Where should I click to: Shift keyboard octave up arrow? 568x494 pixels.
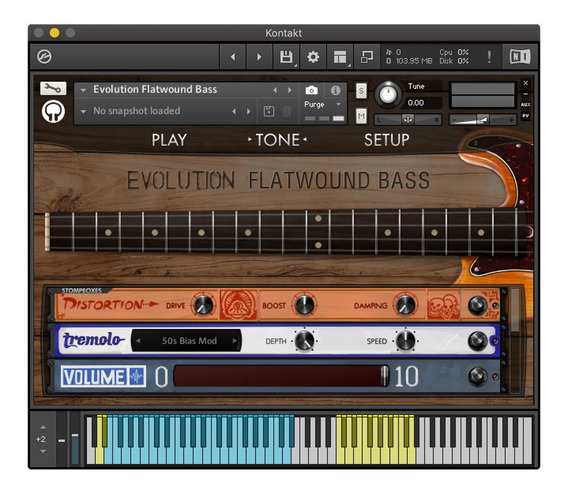pyautogui.click(x=43, y=427)
